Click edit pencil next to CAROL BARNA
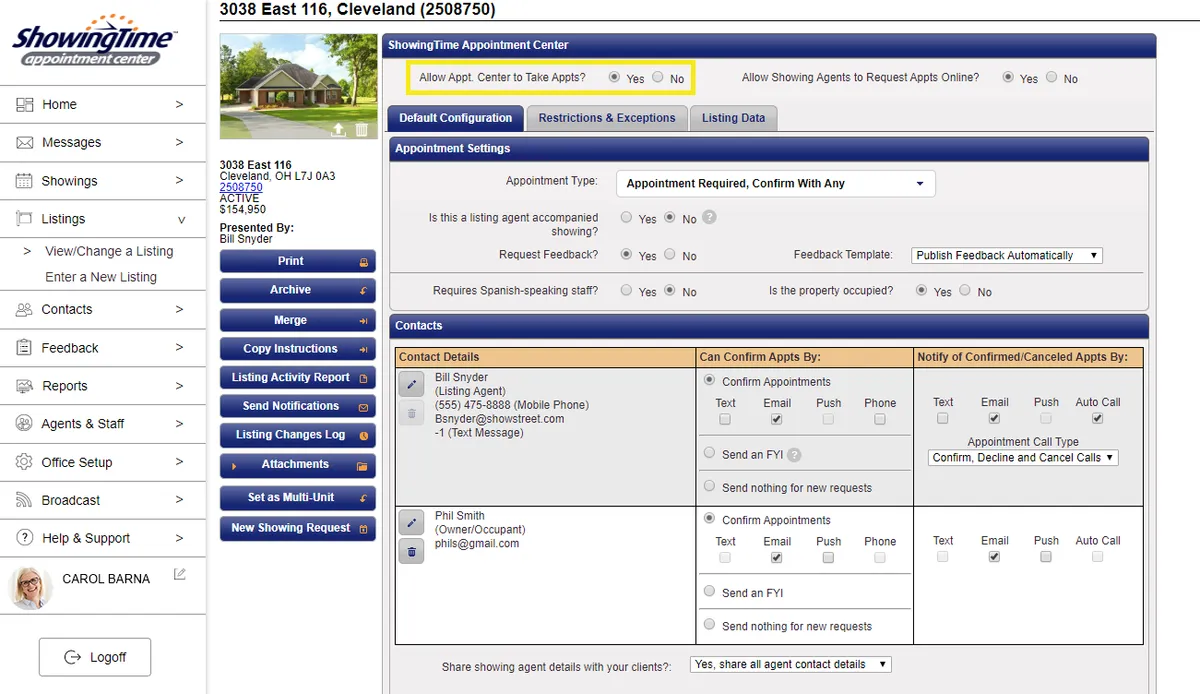Screen dimensions: 1200x694 179,574
